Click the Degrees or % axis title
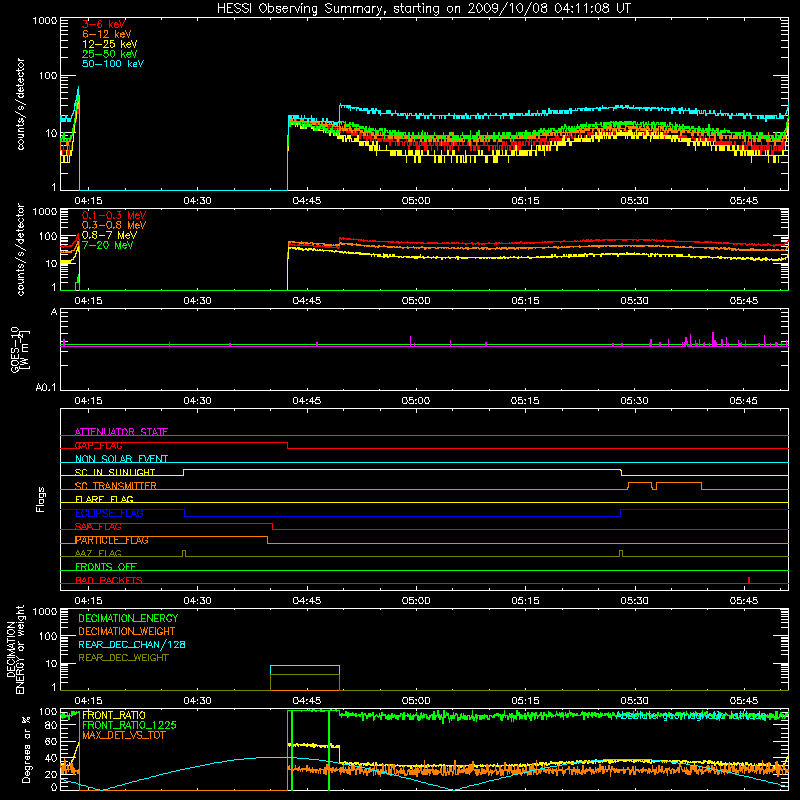The width and height of the screenshot is (800, 800). click(x=26, y=749)
